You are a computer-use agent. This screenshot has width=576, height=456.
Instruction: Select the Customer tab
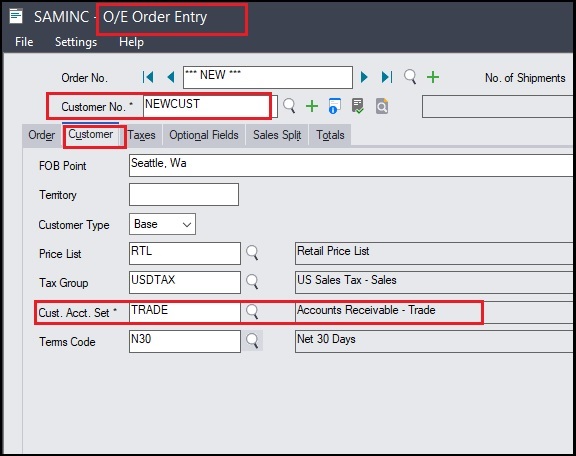pyautogui.click(x=91, y=134)
